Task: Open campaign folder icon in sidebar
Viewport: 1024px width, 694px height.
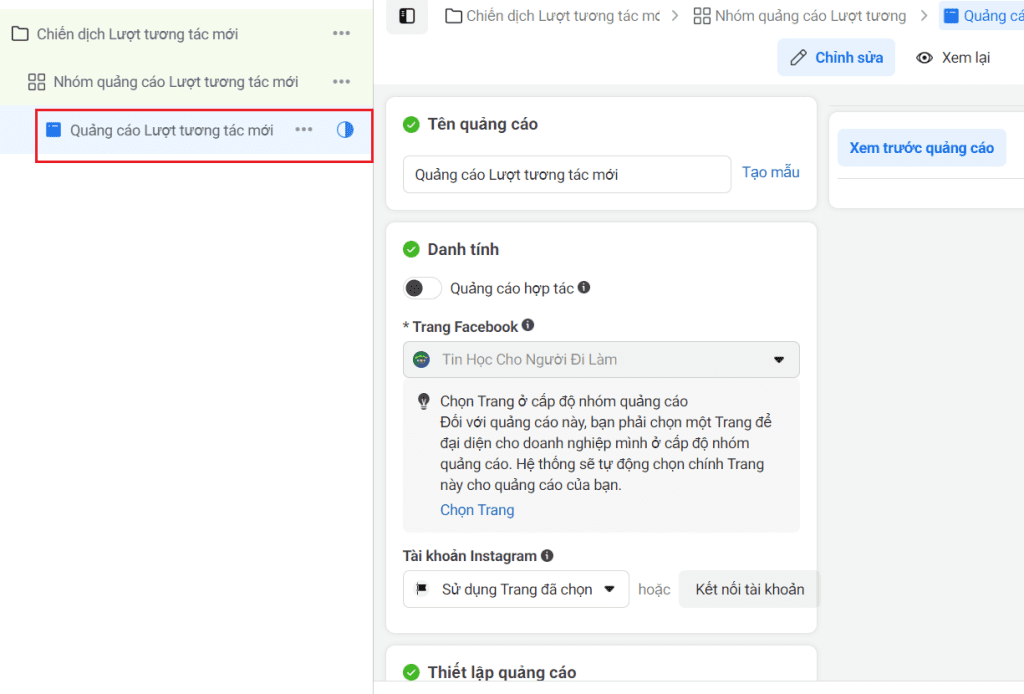Action: pos(20,34)
